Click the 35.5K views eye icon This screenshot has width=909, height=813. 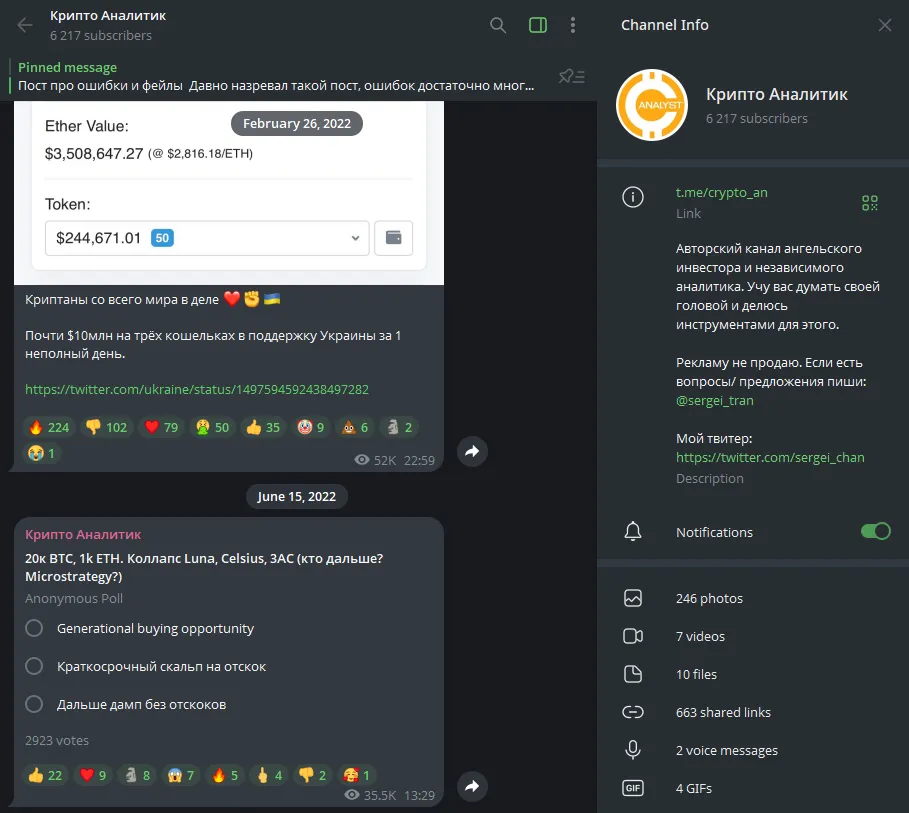(x=352, y=794)
